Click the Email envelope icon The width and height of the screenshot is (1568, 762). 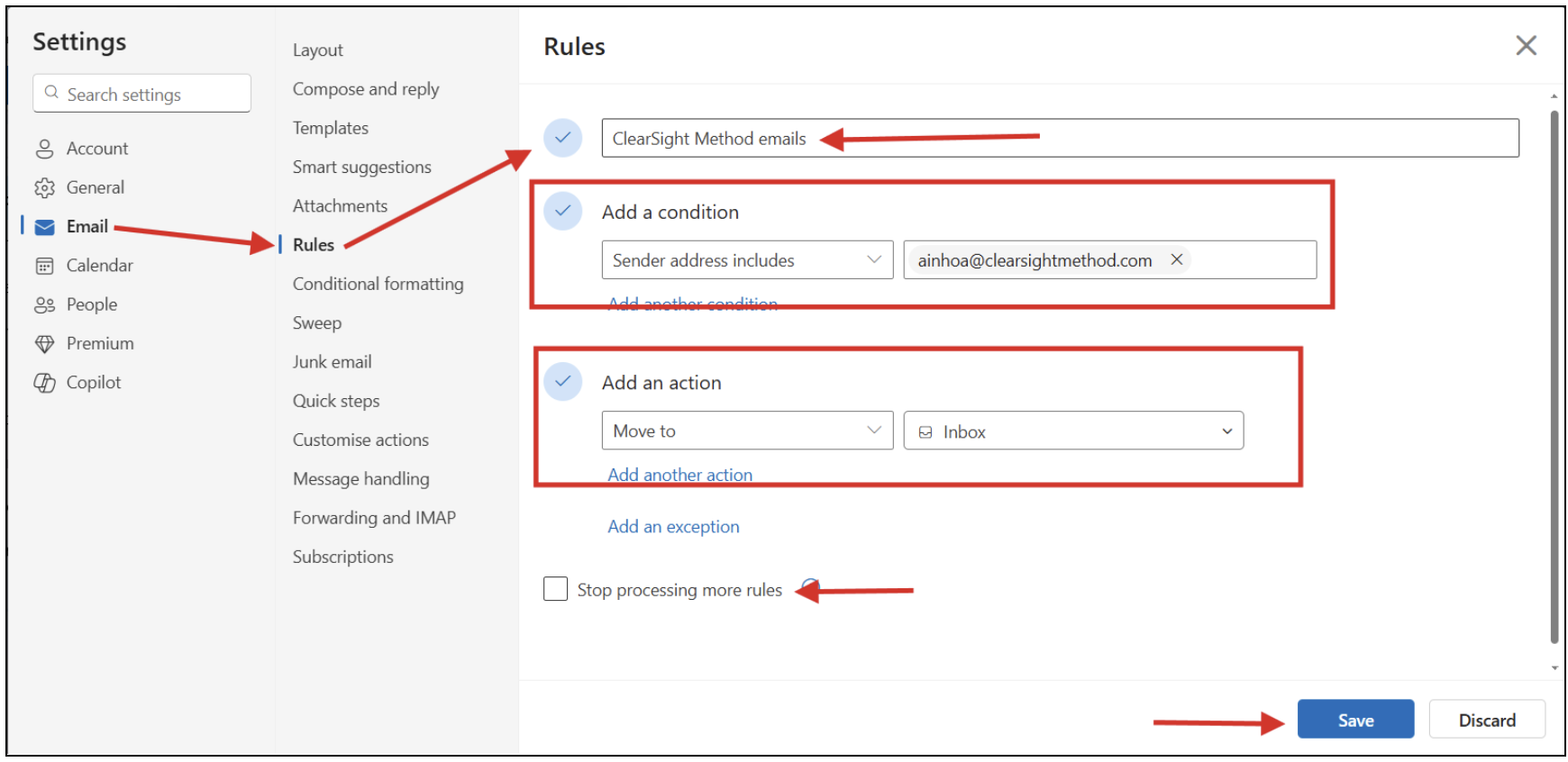[x=44, y=227]
